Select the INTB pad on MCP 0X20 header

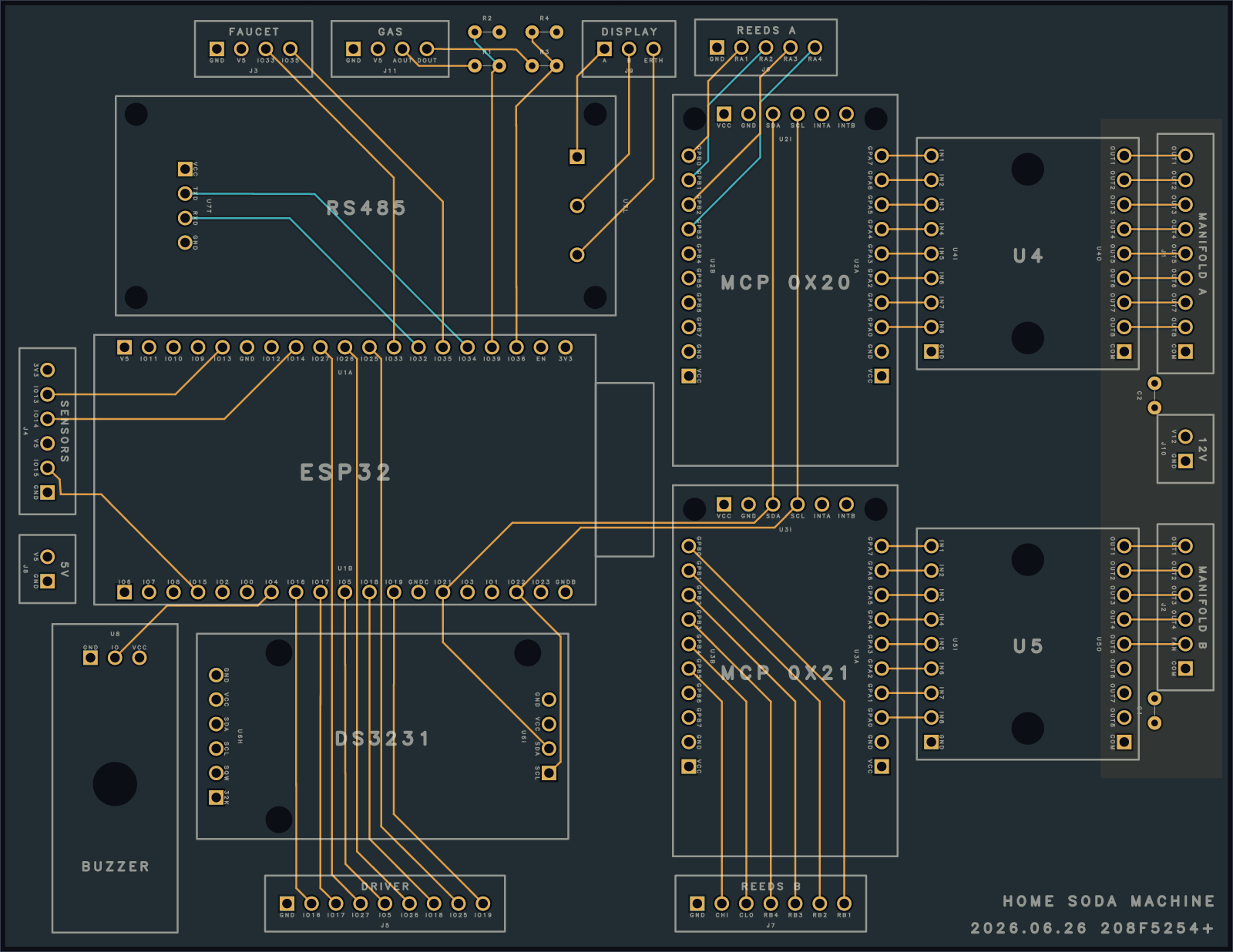coord(846,114)
